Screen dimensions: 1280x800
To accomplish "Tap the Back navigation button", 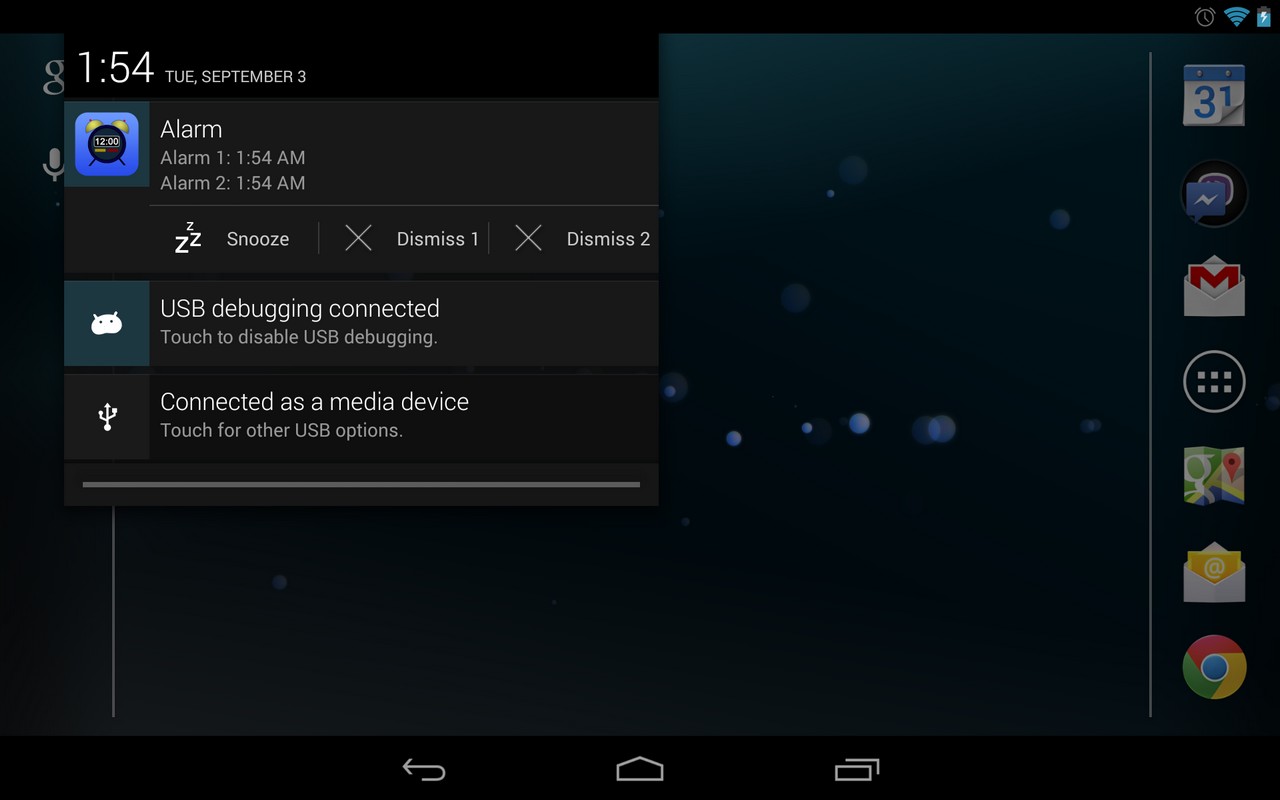I will (x=424, y=769).
